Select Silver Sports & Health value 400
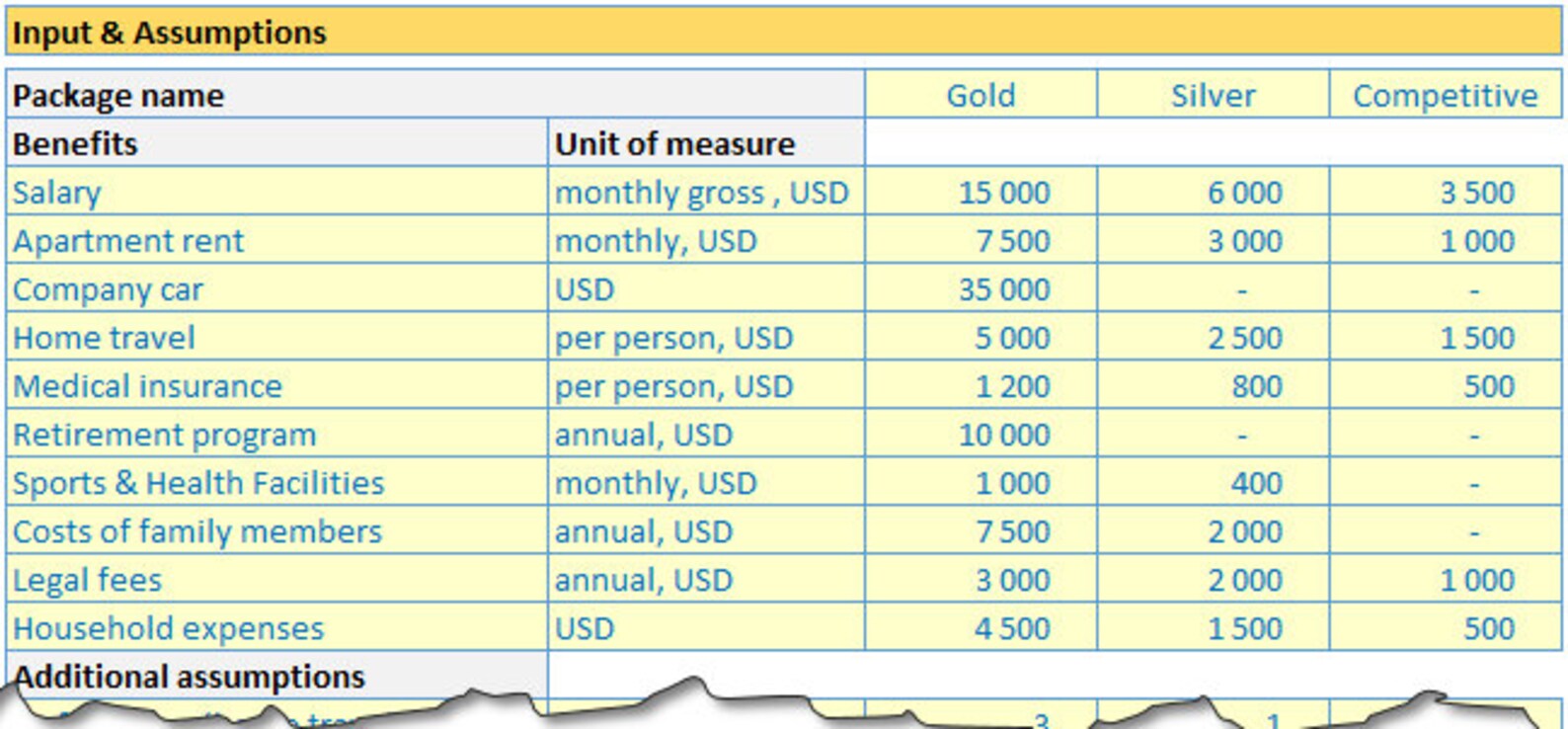 (1214, 482)
